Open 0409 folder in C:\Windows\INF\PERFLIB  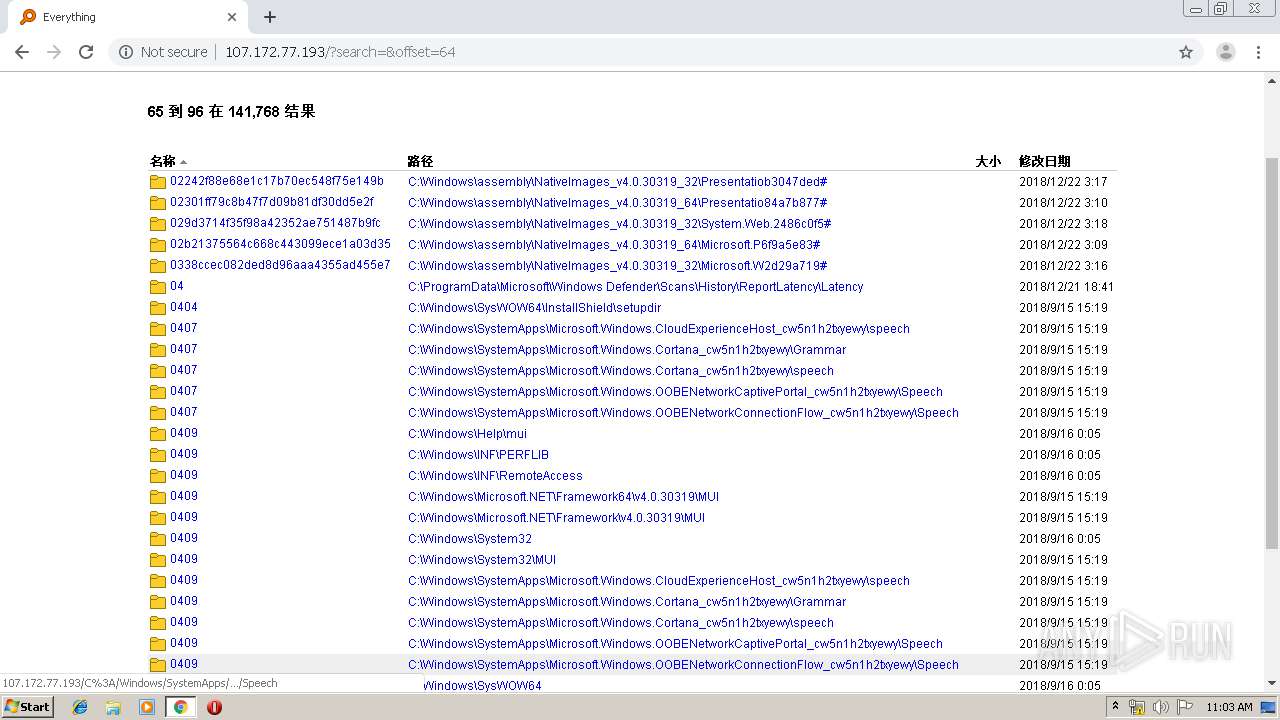pos(184,454)
